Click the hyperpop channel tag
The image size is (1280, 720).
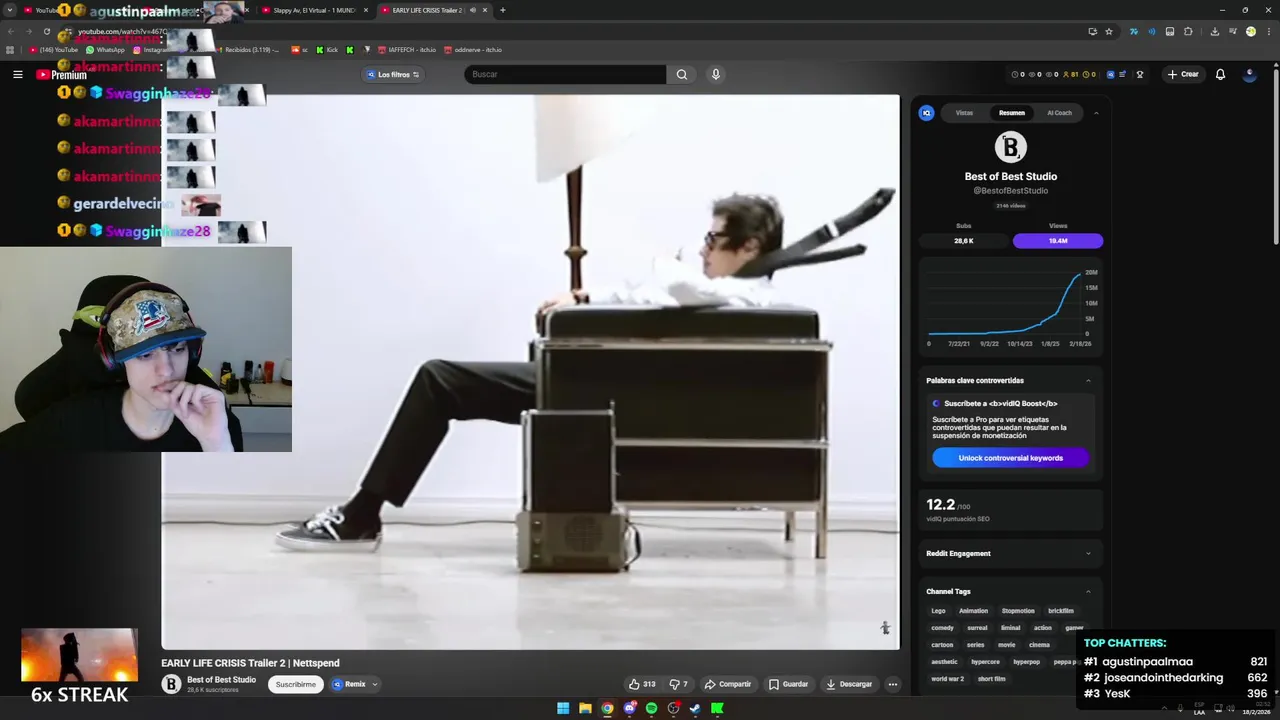coord(1026,662)
